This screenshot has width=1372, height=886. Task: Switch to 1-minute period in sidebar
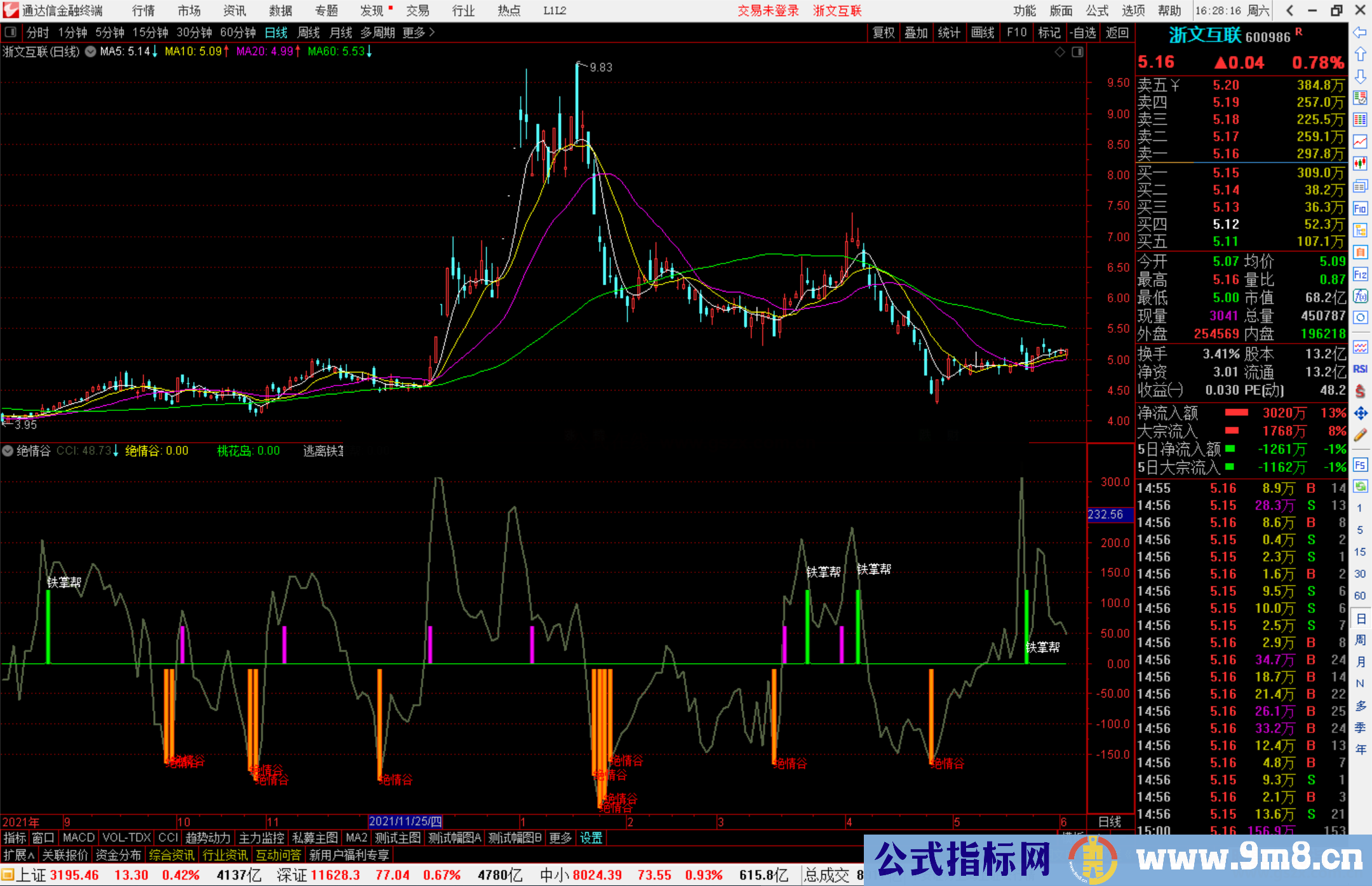[1359, 508]
